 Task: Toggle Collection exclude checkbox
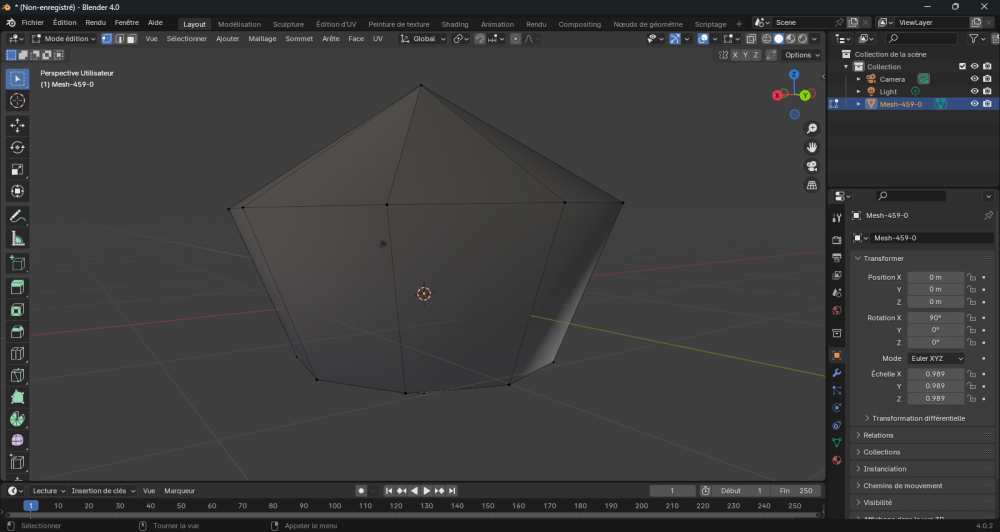(962, 66)
